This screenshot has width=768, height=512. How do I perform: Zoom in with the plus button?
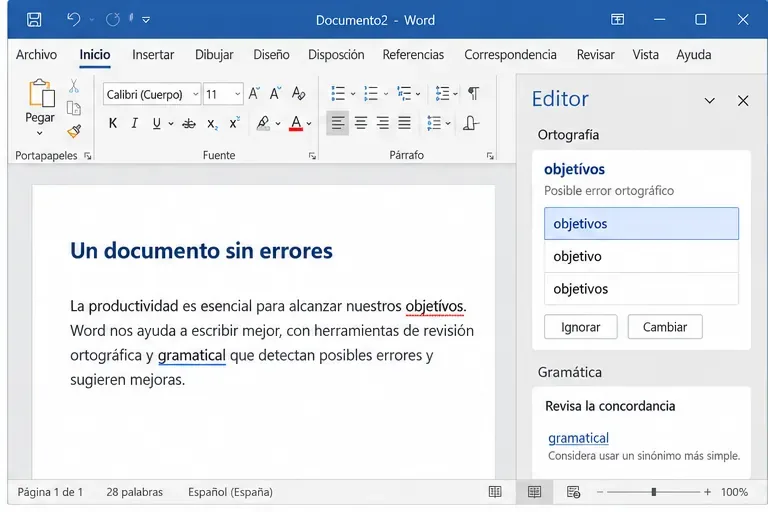707,492
